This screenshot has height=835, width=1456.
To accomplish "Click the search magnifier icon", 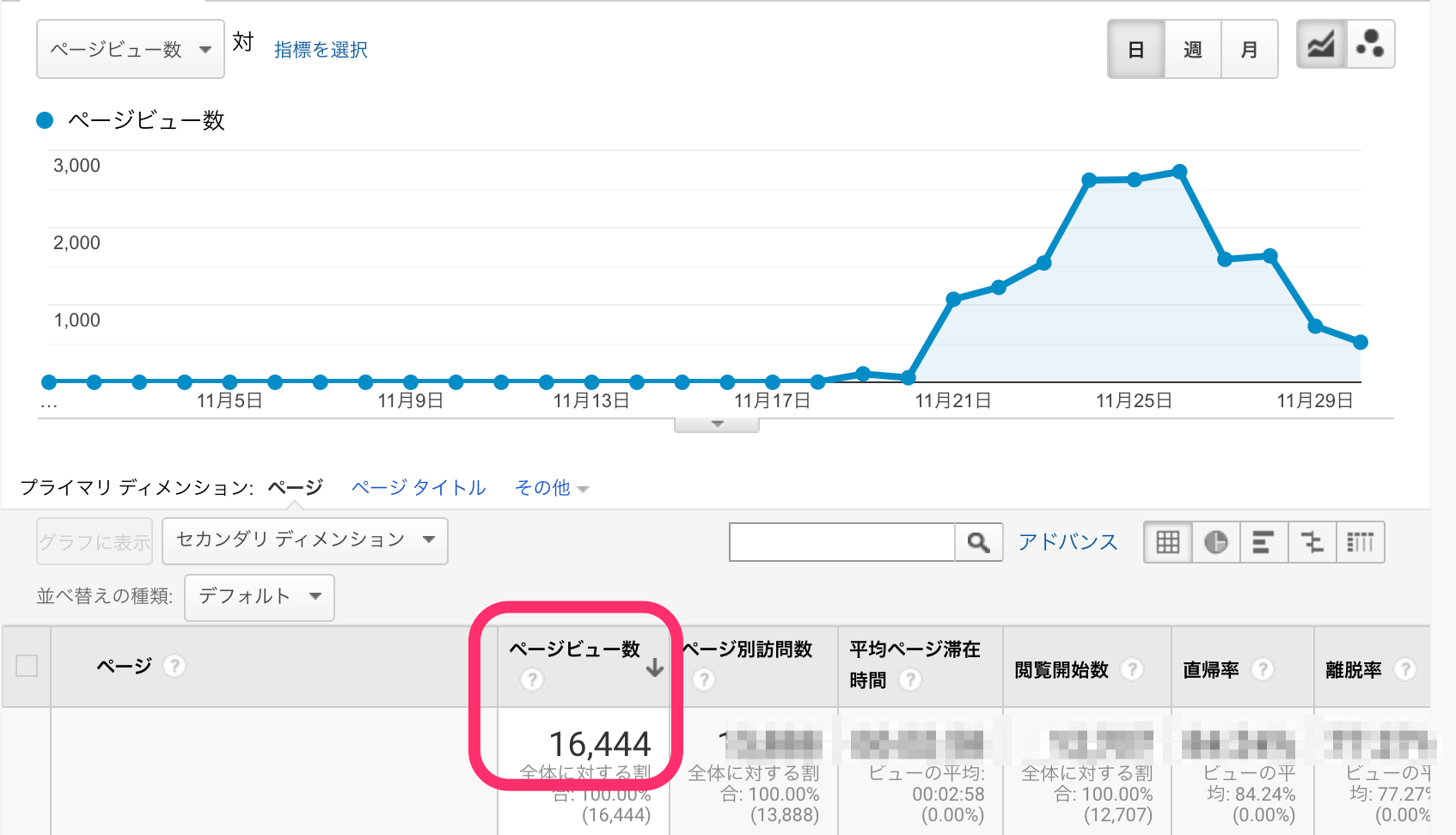I will click(979, 542).
